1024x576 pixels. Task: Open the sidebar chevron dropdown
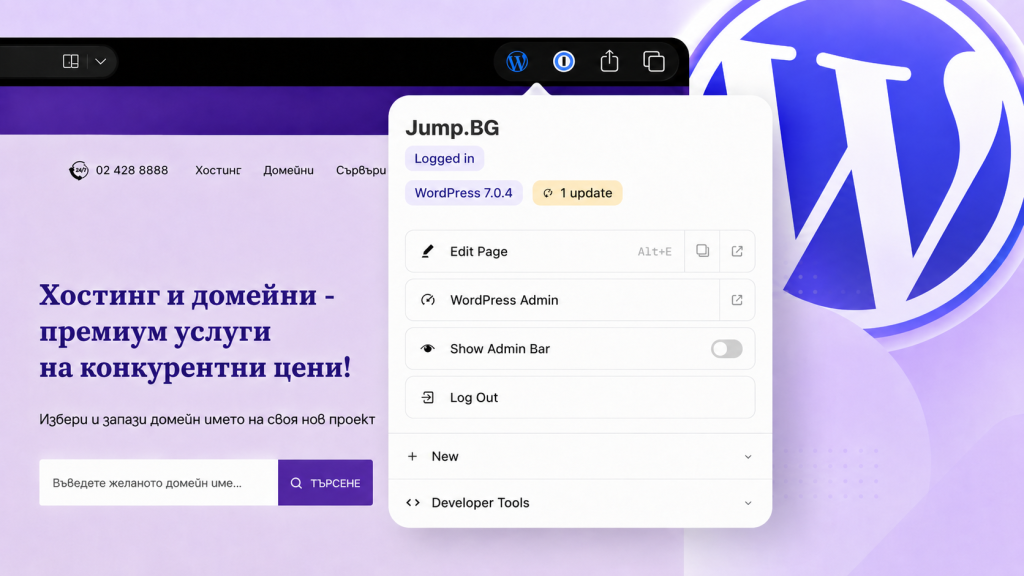click(x=101, y=61)
